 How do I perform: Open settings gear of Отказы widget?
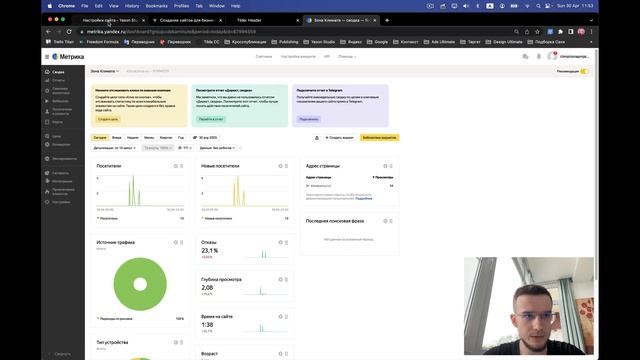point(280,242)
